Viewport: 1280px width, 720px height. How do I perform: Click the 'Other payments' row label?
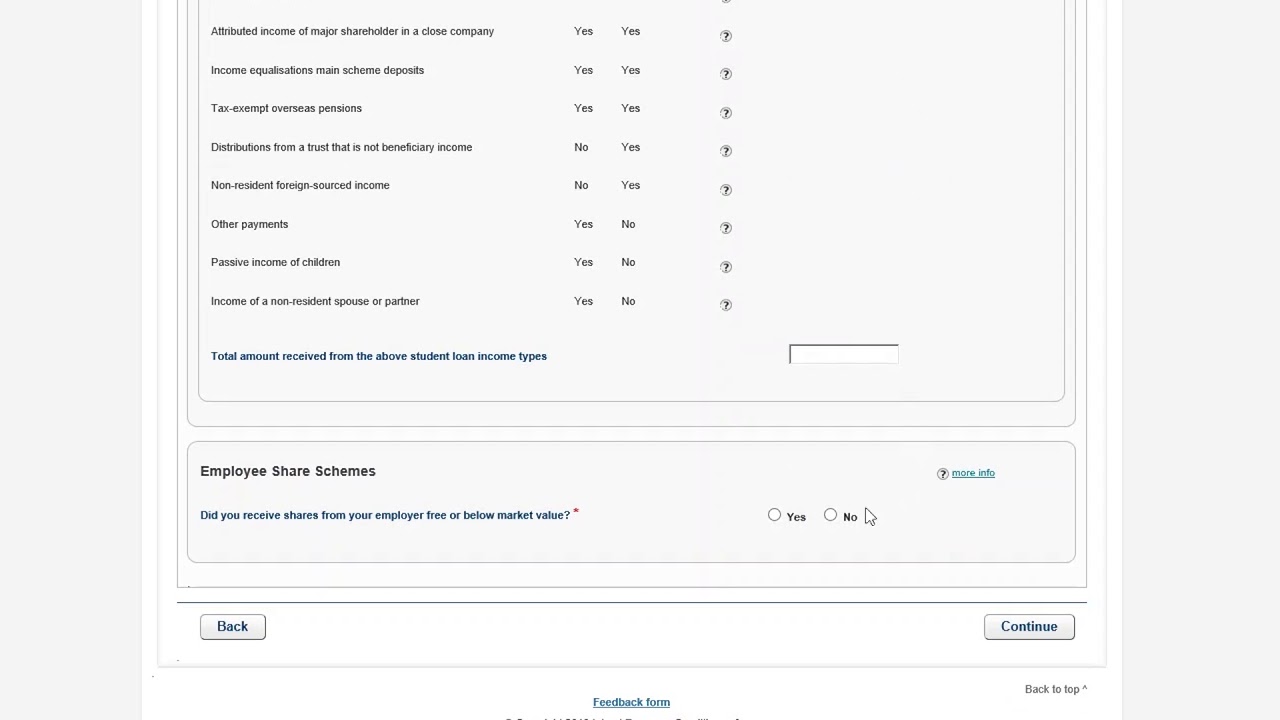[249, 224]
